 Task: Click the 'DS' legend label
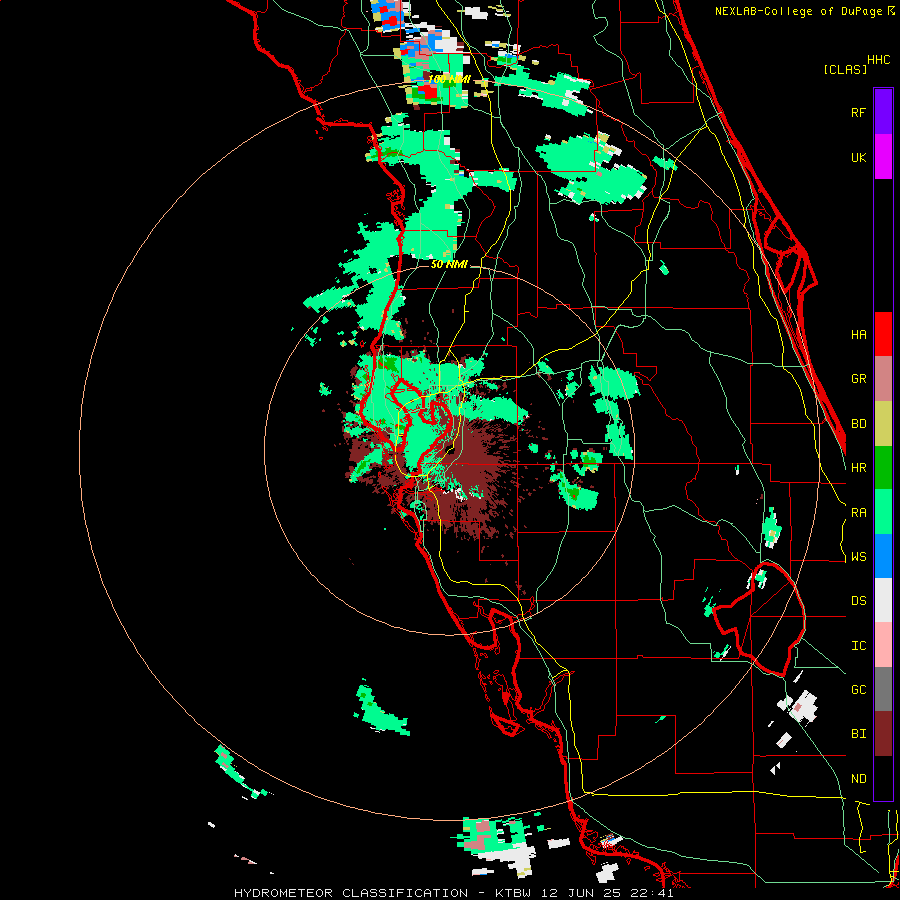(858, 601)
